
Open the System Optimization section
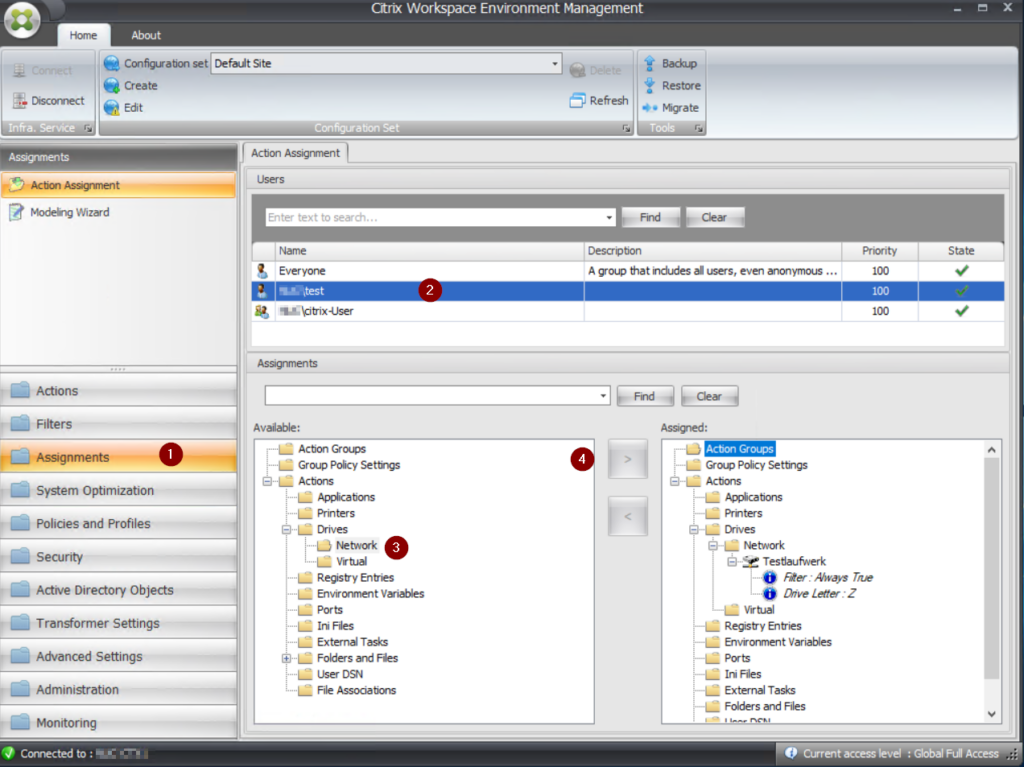point(118,491)
